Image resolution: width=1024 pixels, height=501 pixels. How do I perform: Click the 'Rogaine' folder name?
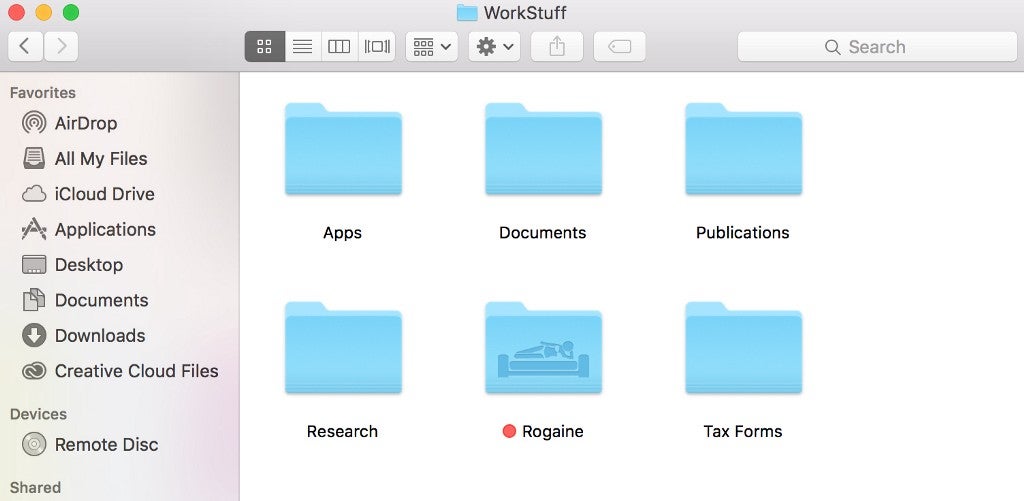tap(552, 432)
